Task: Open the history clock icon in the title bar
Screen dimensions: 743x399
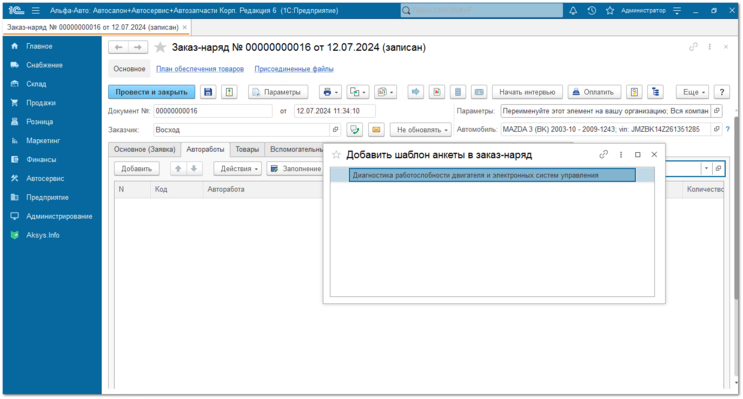Action: pos(591,10)
